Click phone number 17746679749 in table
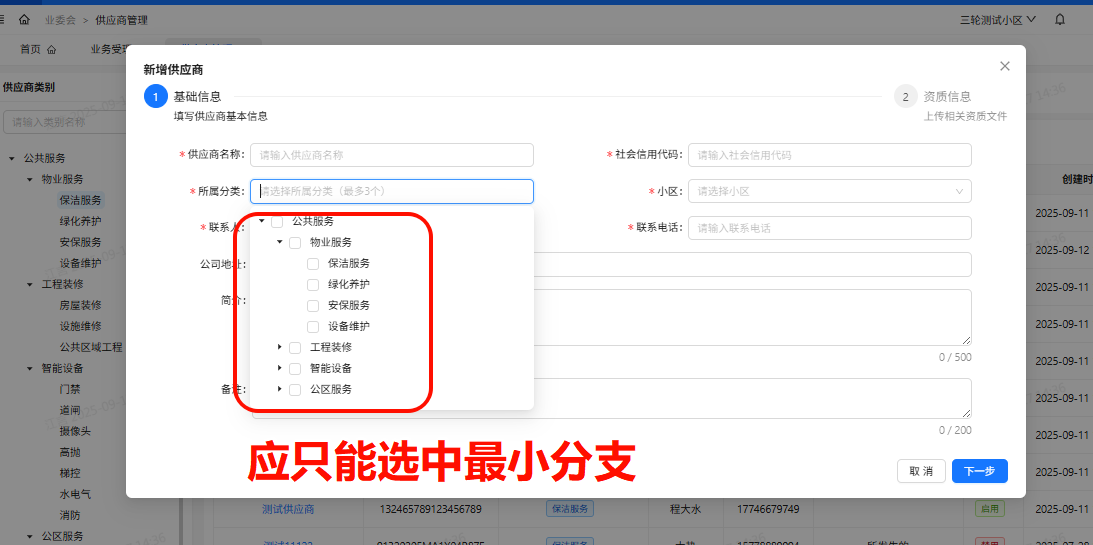The image size is (1093, 545). click(x=768, y=509)
